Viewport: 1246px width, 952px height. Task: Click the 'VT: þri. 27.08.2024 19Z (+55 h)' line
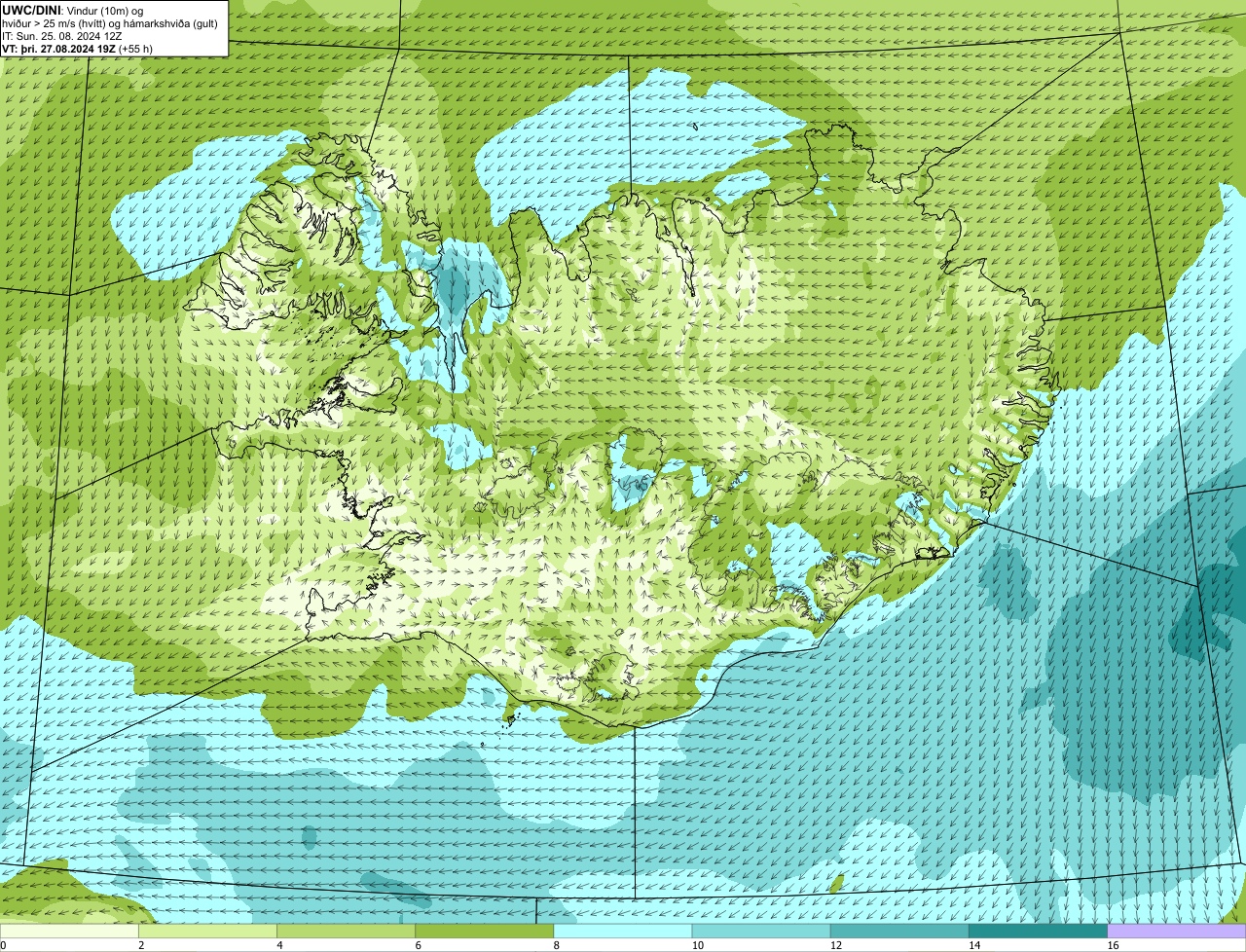point(78,49)
